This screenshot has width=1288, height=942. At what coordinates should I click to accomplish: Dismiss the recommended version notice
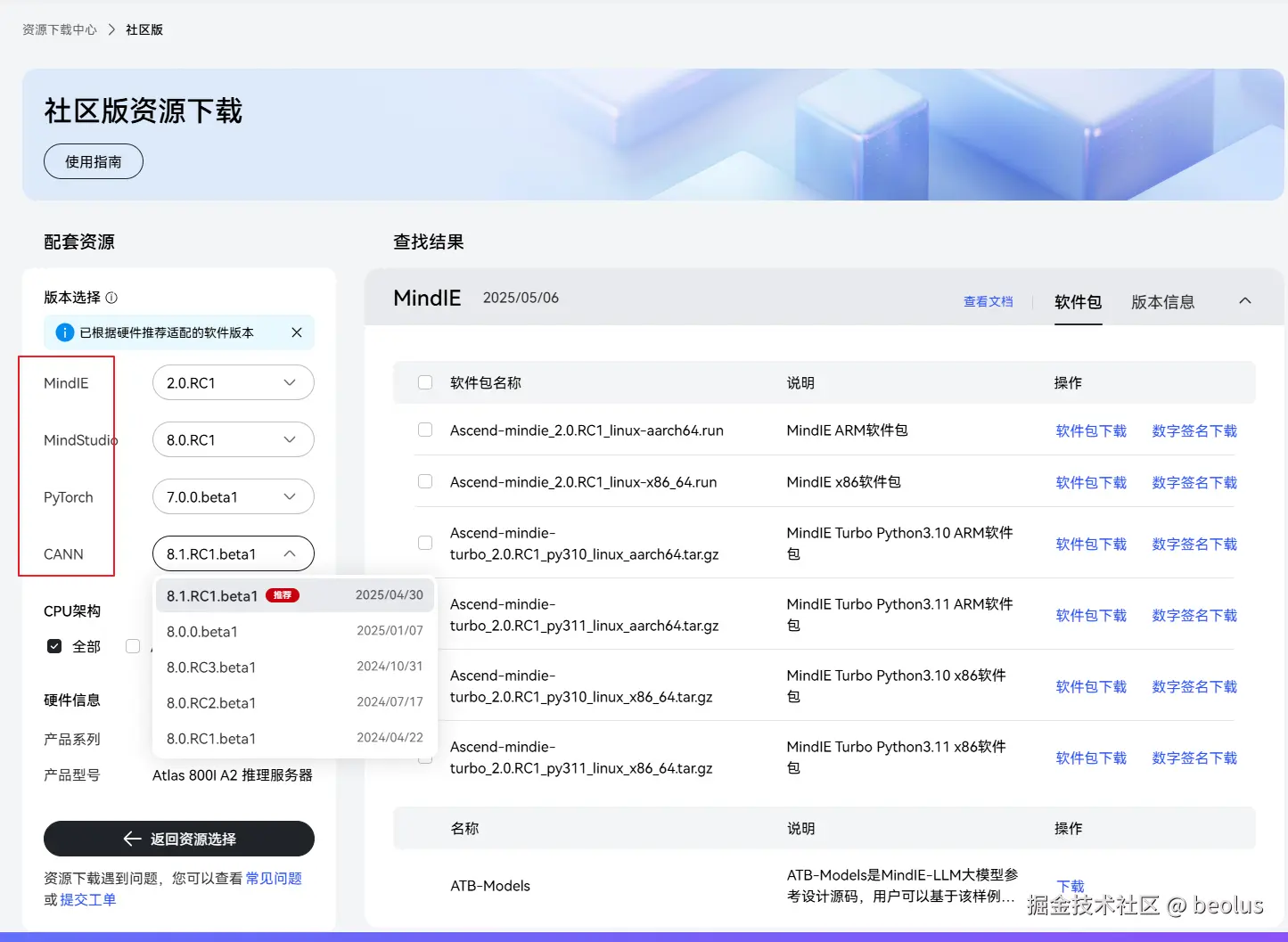[x=297, y=332]
